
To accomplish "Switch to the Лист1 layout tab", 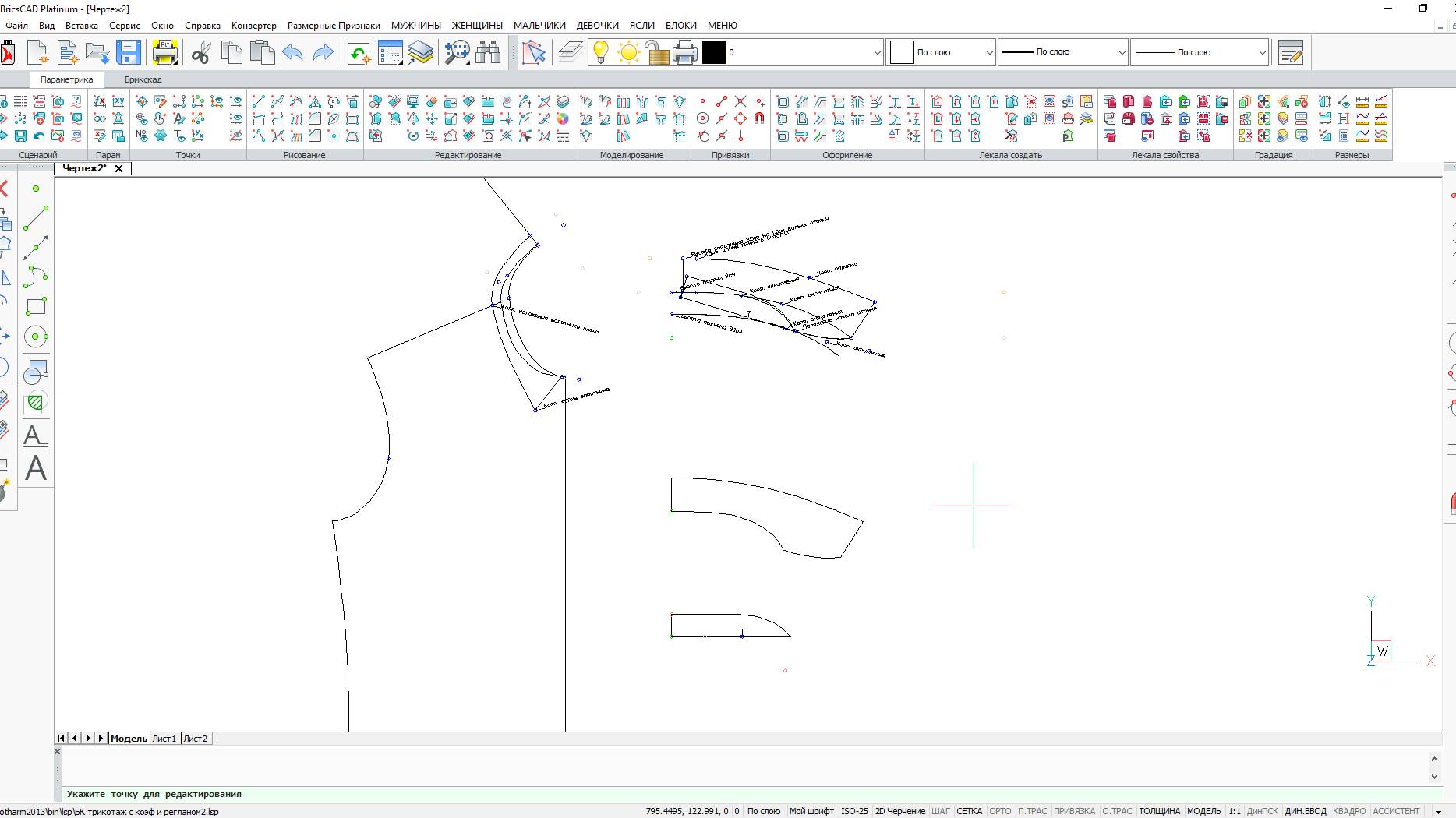I will [164, 739].
